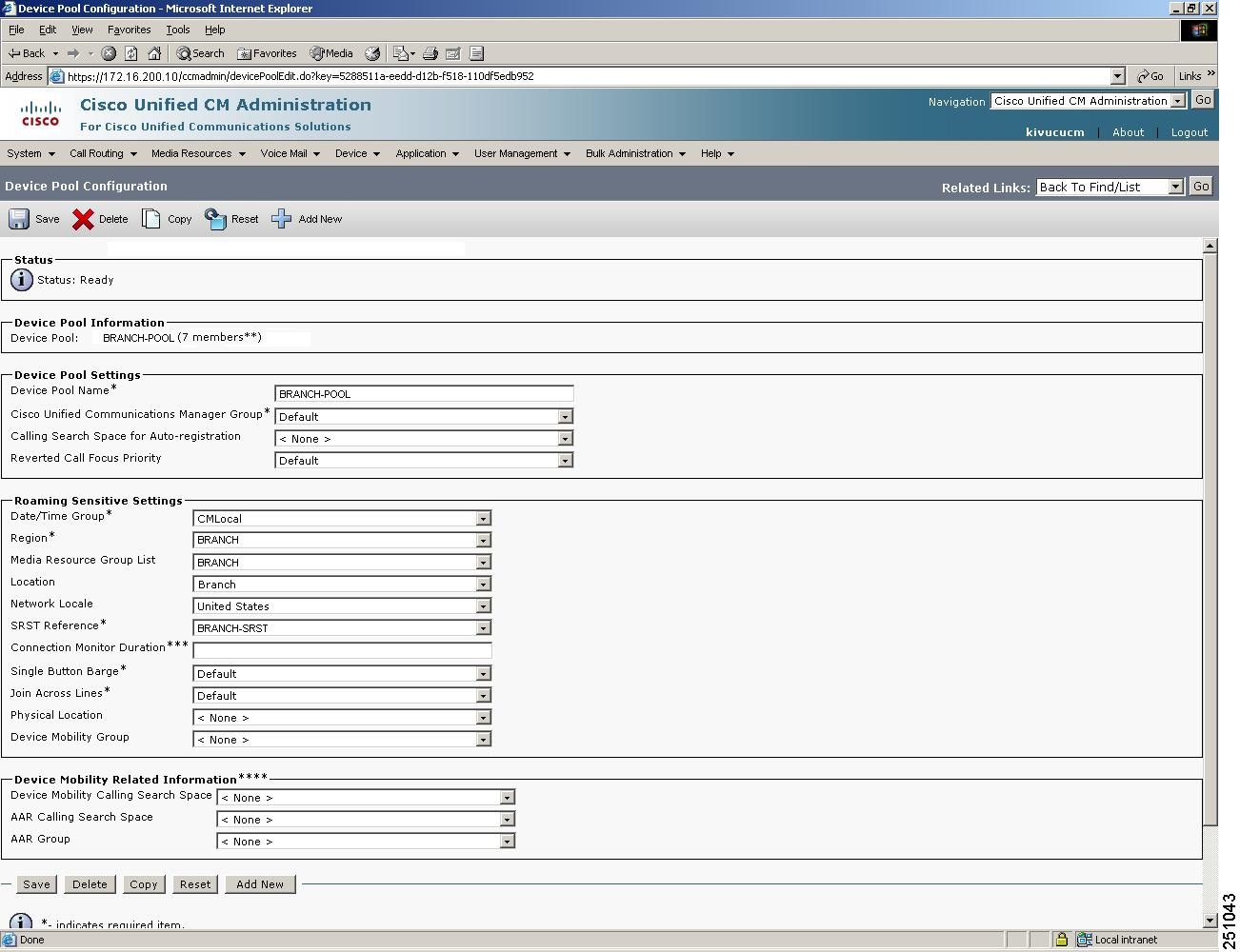Click the Device Pool Name field
The height and width of the screenshot is (952, 1240).
[424, 394]
